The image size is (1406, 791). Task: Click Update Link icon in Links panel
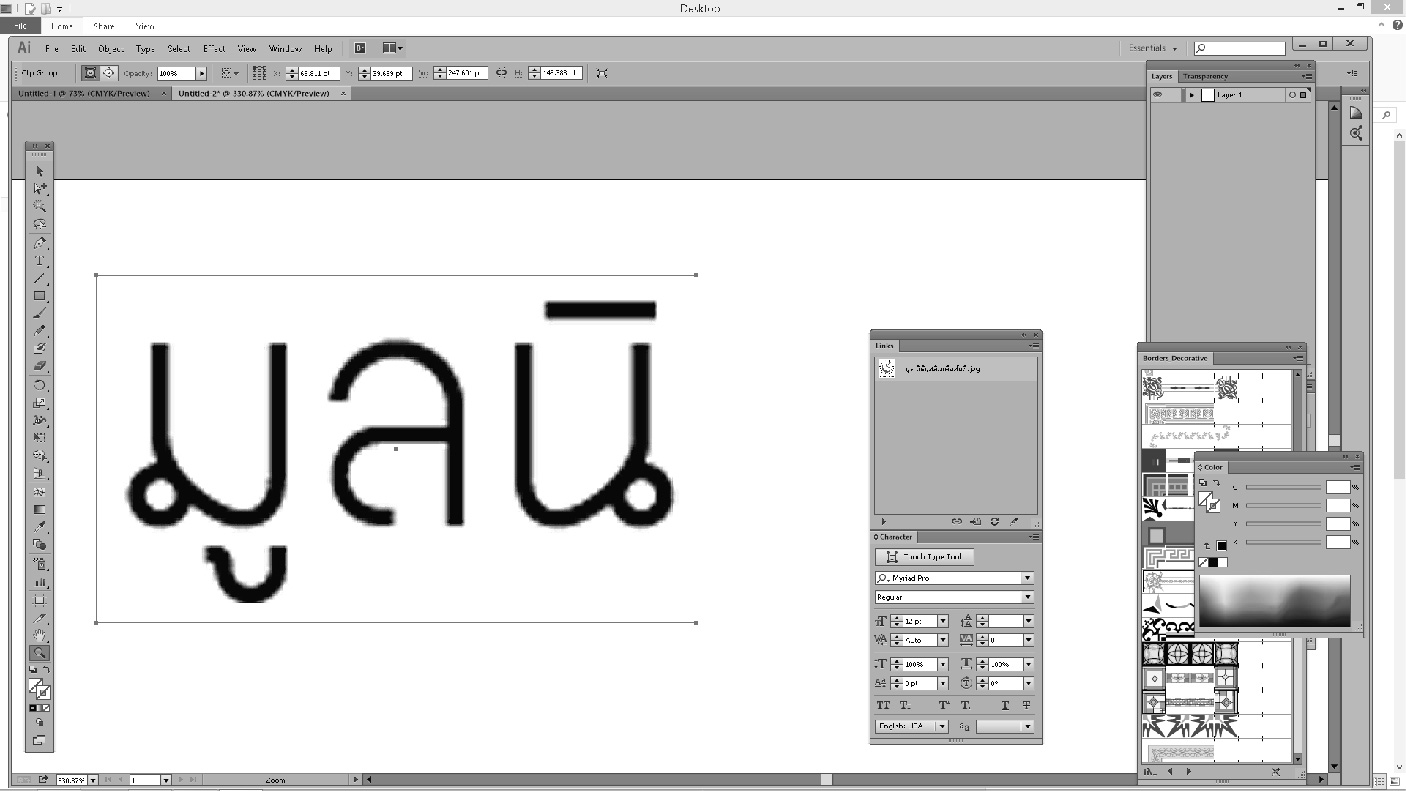(995, 521)
